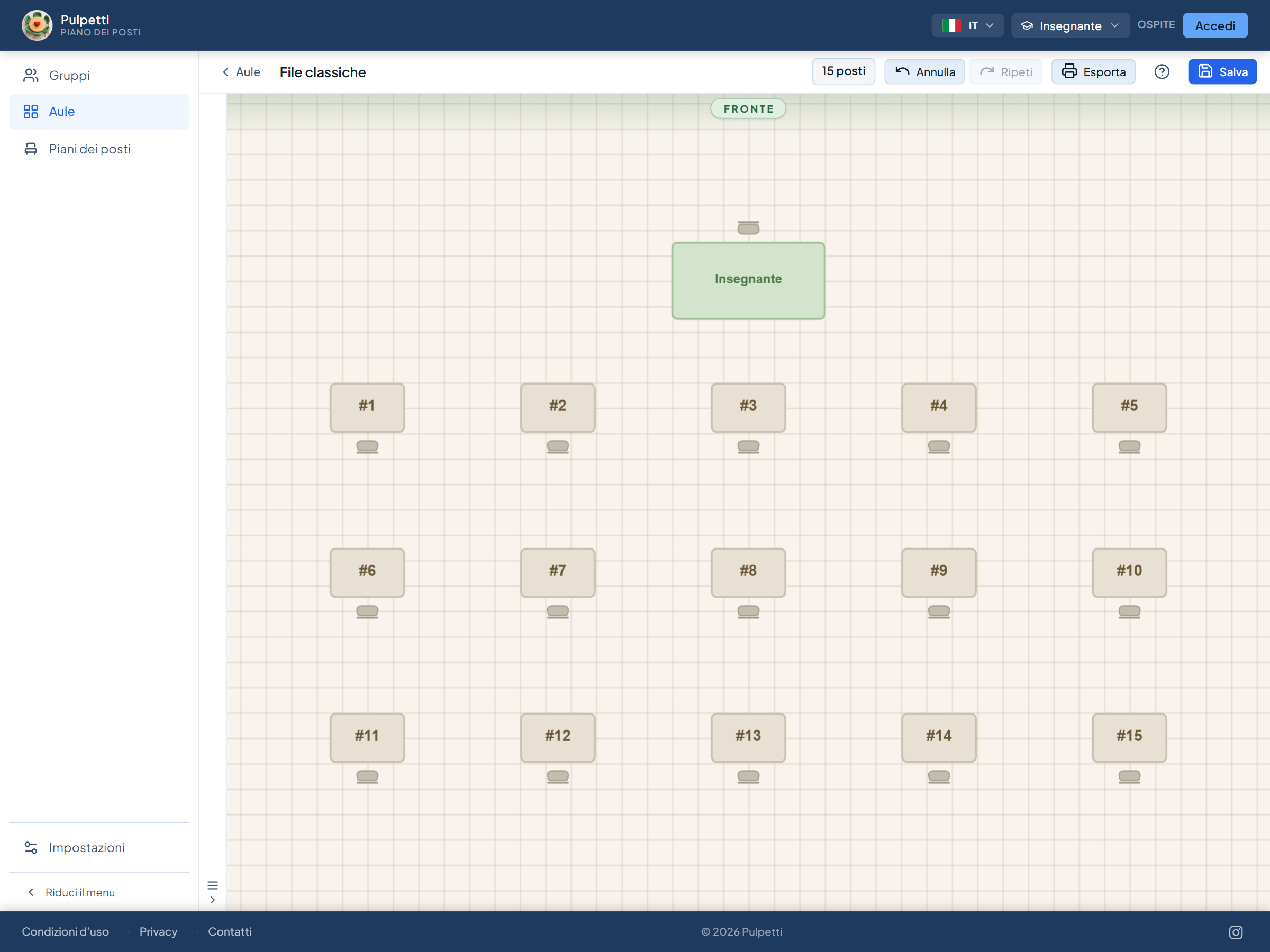Image resolution: width=1270 pixels, height=952 pixels.
Task: Select the chair icon under desk #12
Action: (558, 777)
